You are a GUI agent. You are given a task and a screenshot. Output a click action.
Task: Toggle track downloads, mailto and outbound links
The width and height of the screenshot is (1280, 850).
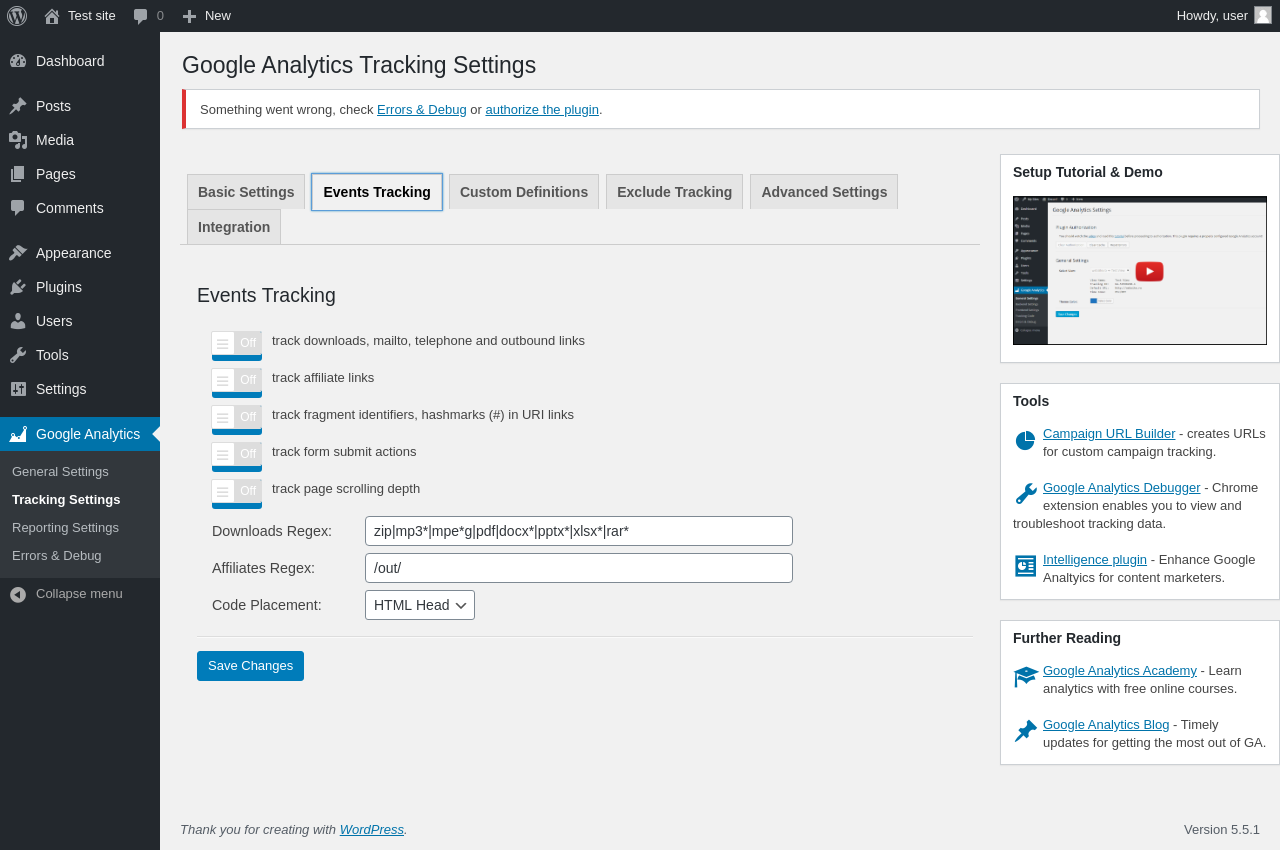(236, 345)
